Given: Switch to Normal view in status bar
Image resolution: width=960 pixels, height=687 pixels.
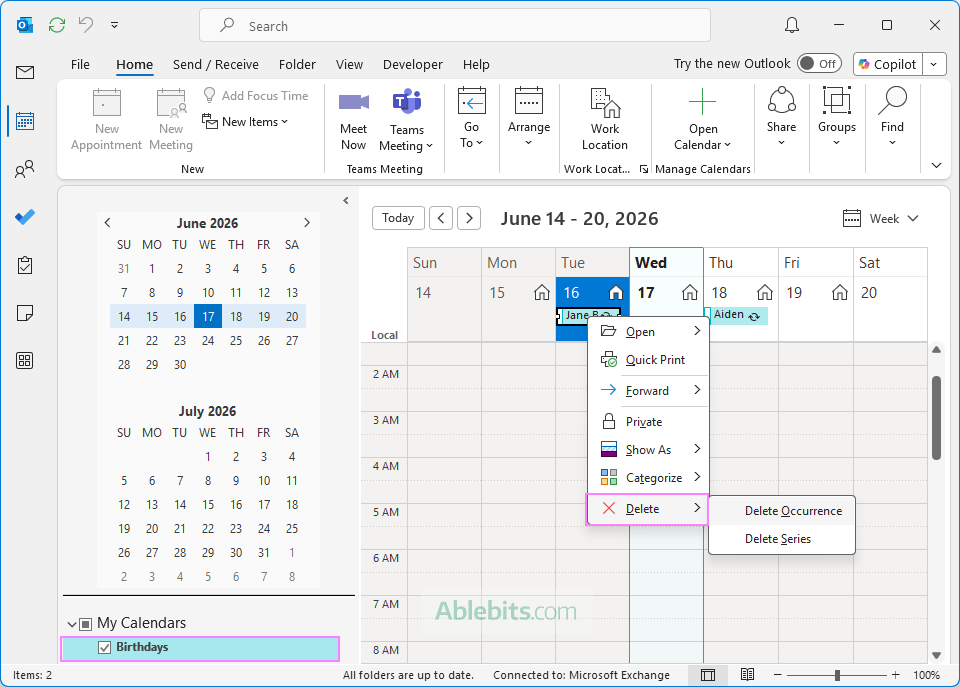Looking at the screenshot, I should tap(708, 675).
